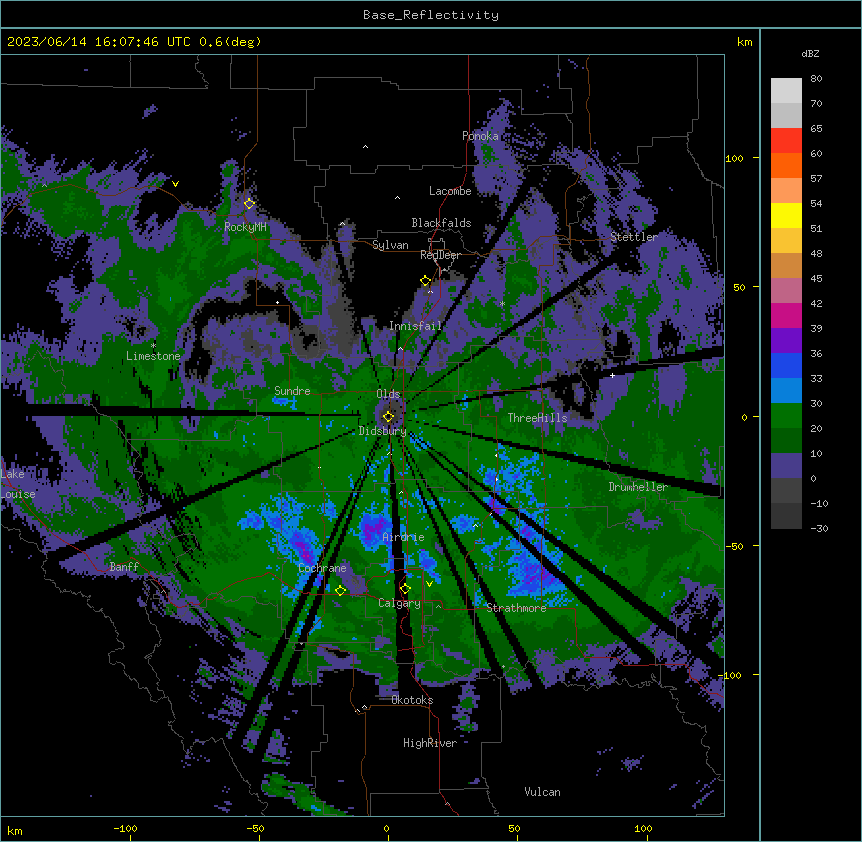Choose the salmon 57-54 dBZ legend swatch
The width and height of the screenshot is (862, 842).
[786, 191]
